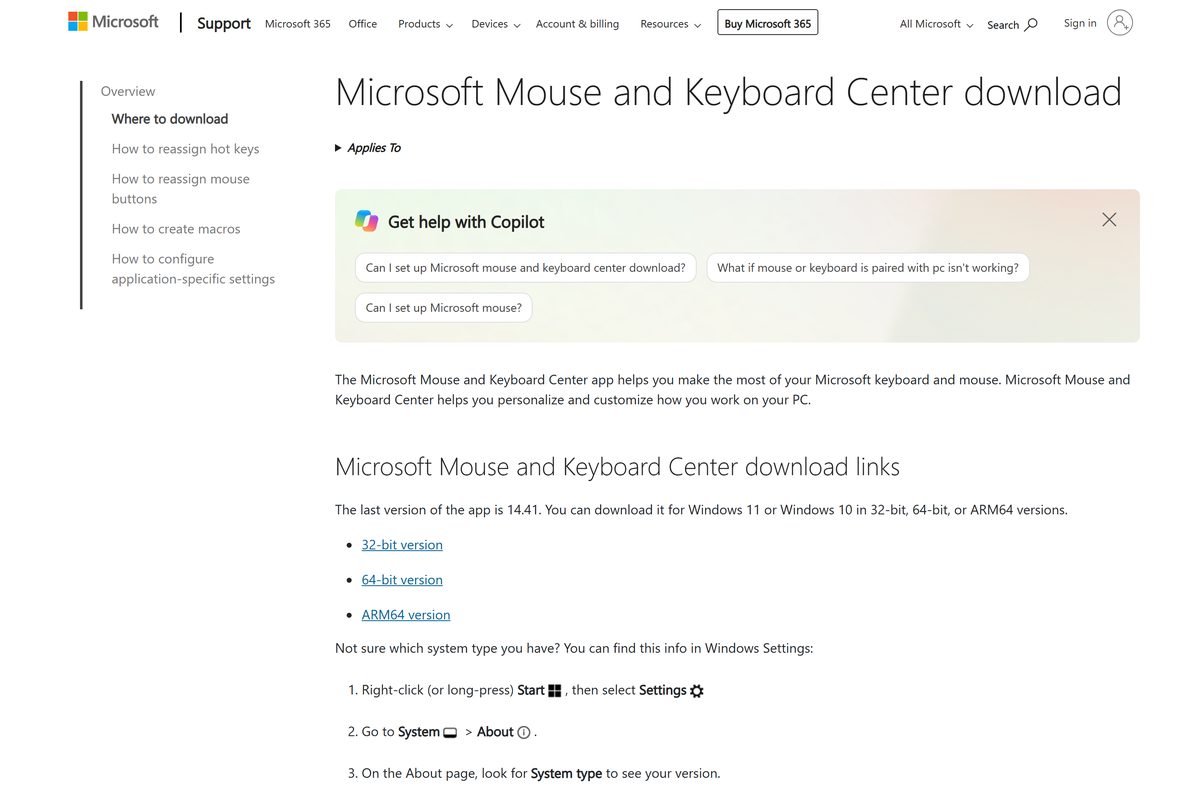Click the About info icon in step 2
Screen dimensions: 1200x792
pyautogui.click(x=524, y=733)
